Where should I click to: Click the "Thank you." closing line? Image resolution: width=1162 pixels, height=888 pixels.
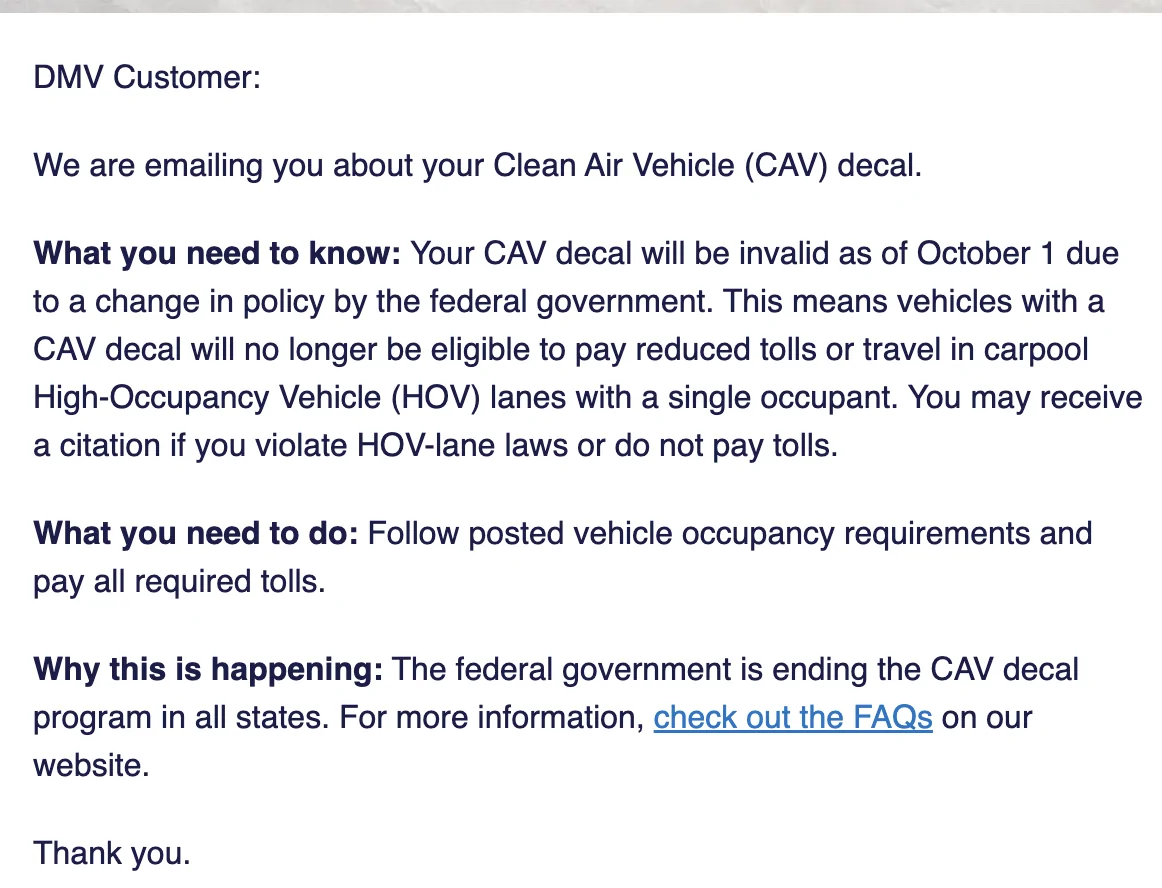tap(112, 853)
